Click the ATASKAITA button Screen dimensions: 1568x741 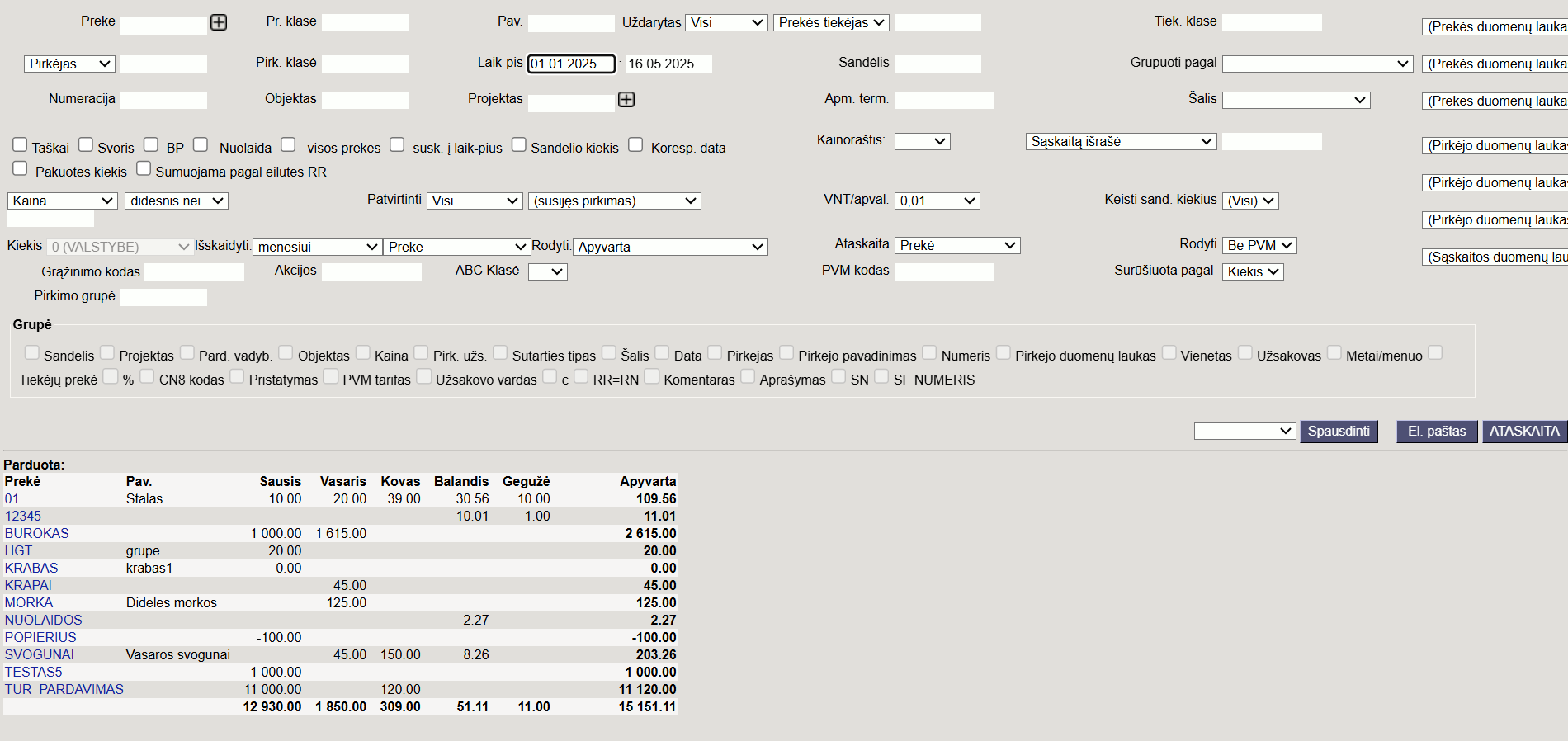(x=1524, y=432)
